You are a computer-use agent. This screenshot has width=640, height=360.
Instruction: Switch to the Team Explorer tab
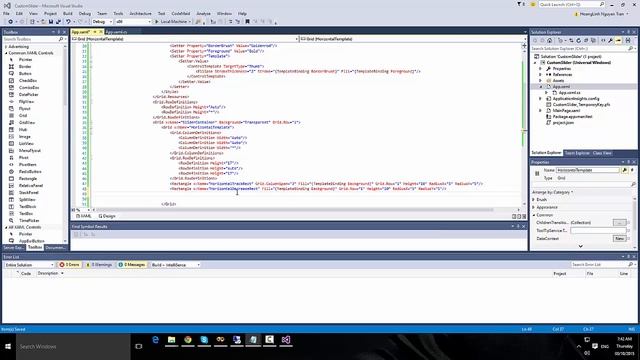pos(577,153)
